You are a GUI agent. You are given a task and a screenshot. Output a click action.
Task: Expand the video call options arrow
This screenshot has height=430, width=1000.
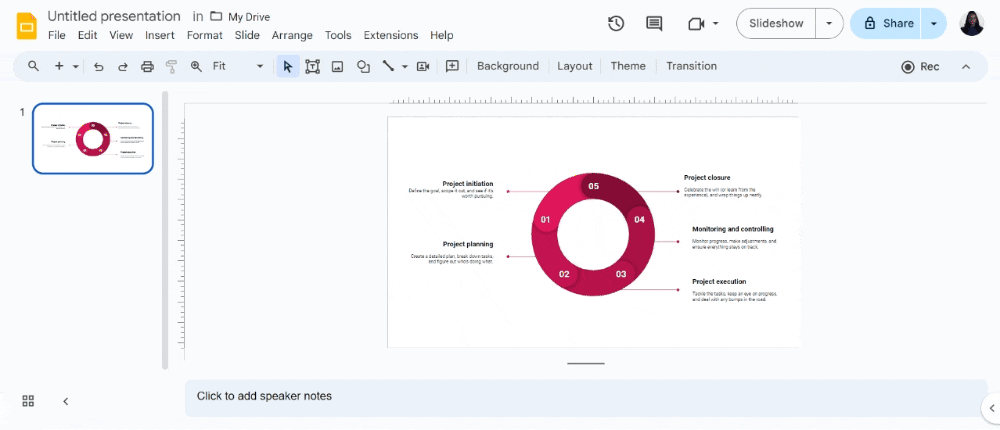click(716, 24)
